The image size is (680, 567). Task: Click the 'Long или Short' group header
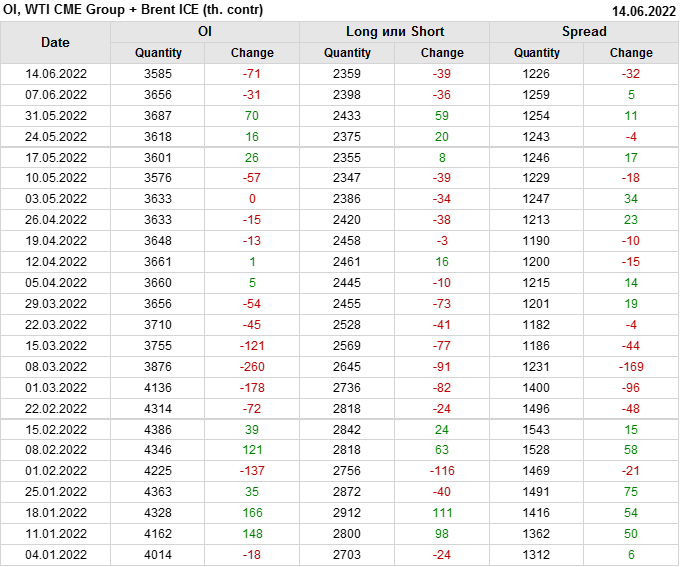coord(394,32)
